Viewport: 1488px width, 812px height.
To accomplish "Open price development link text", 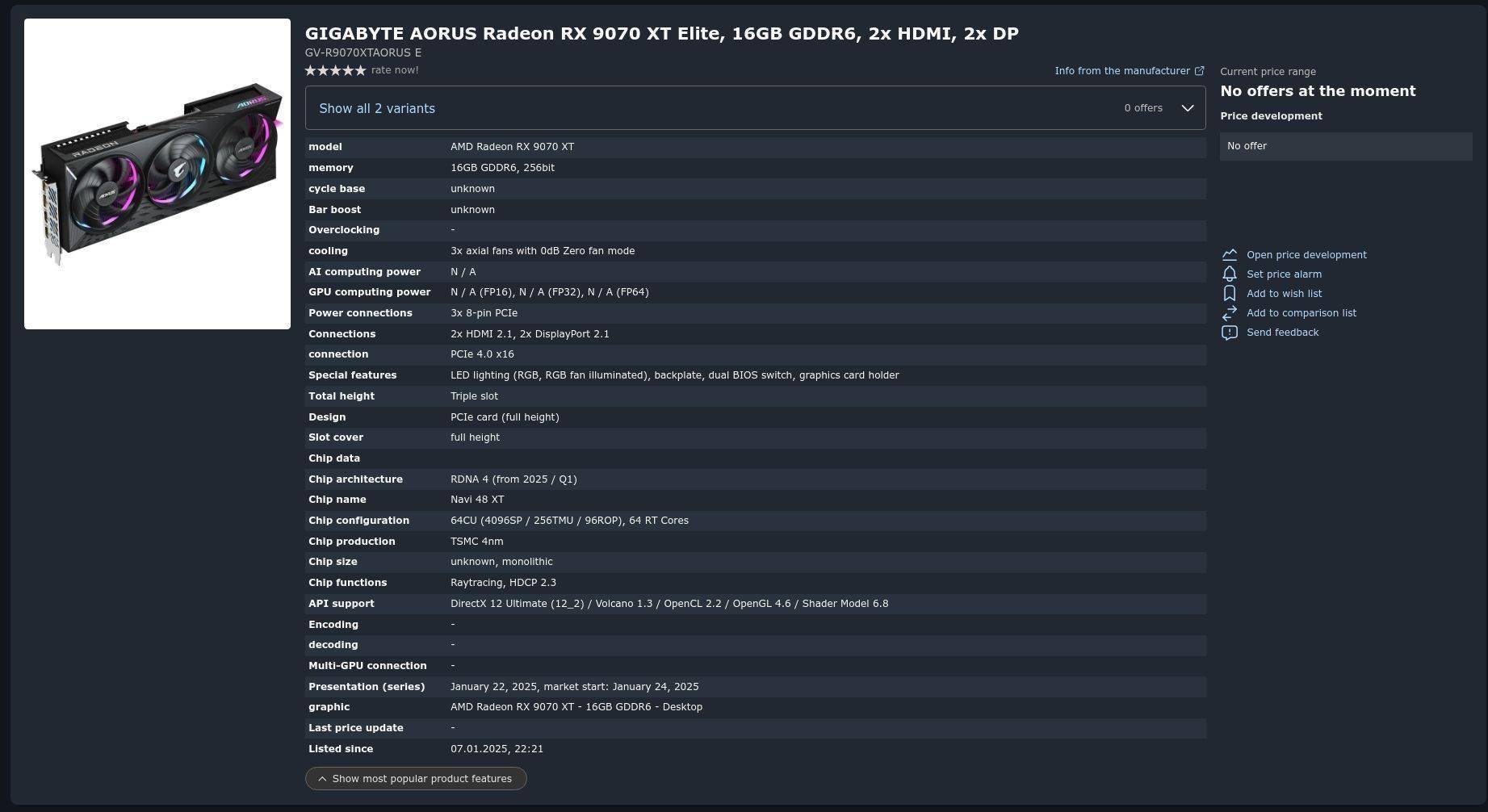I will coord(1306,255).
